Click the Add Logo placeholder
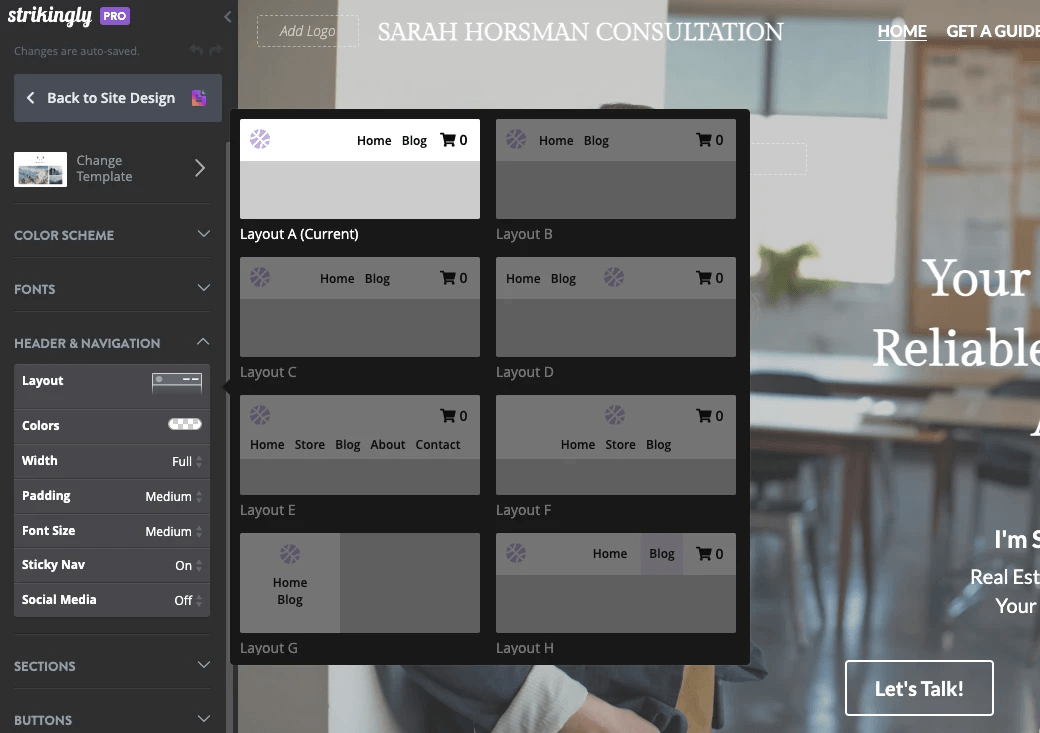Screen dimensions: 1040x733 [308, 31]
